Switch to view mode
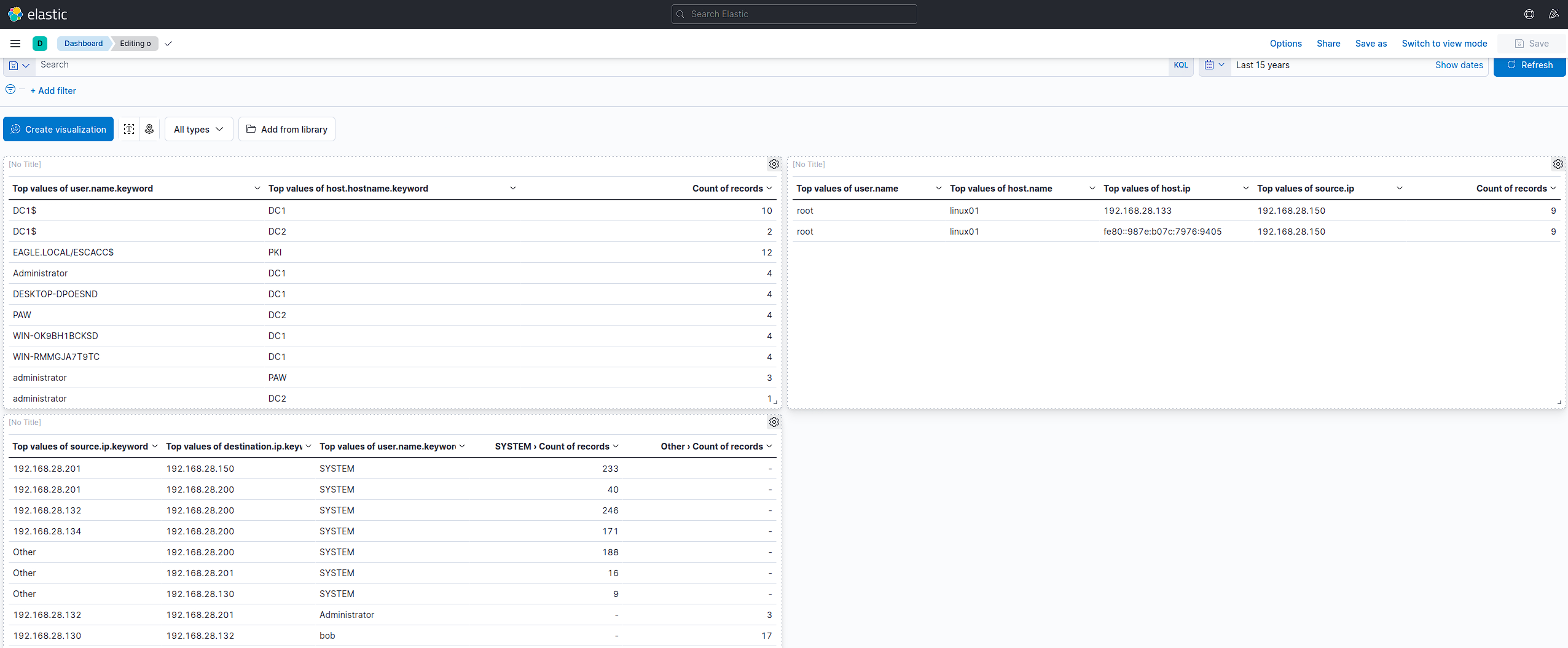This screenshot has width=1568, height=648. [1444, 44]
